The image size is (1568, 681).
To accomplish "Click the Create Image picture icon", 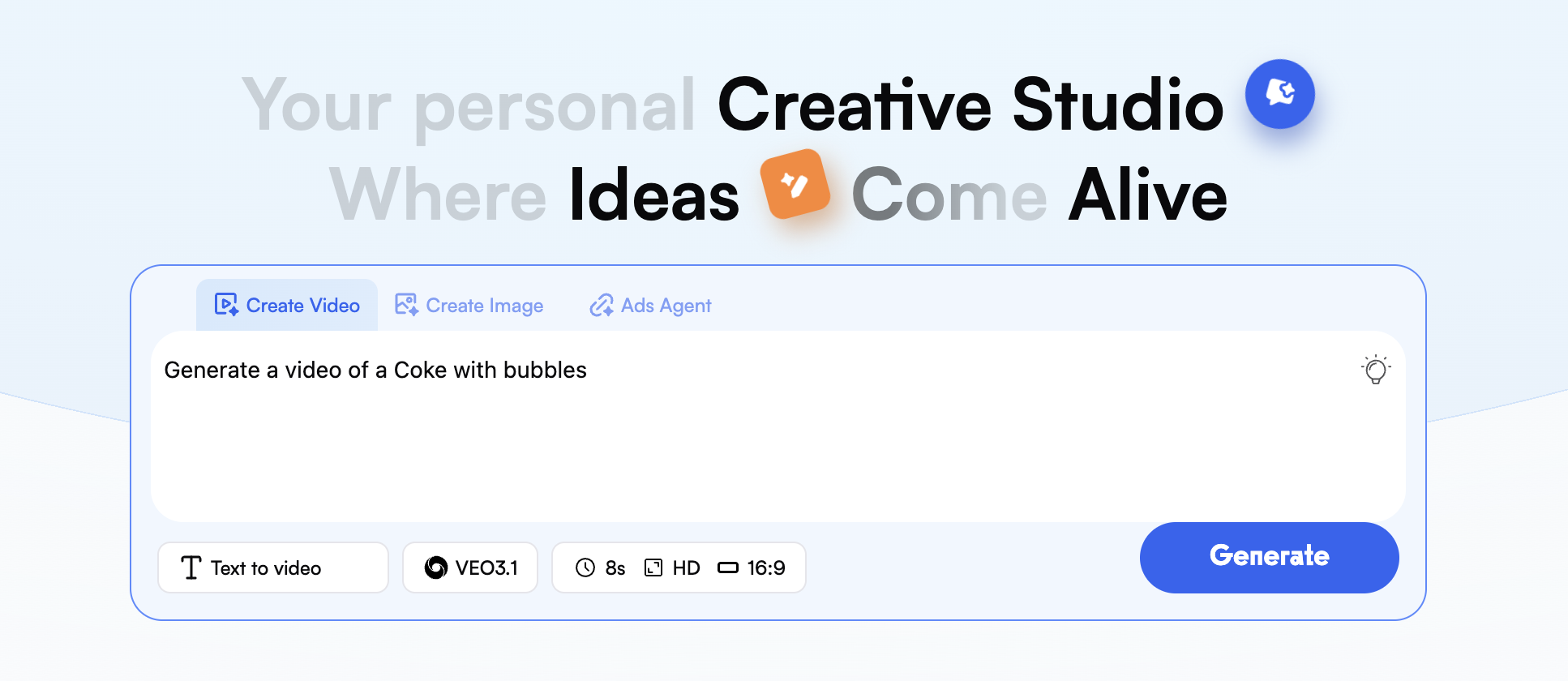I will pos(405,305).
